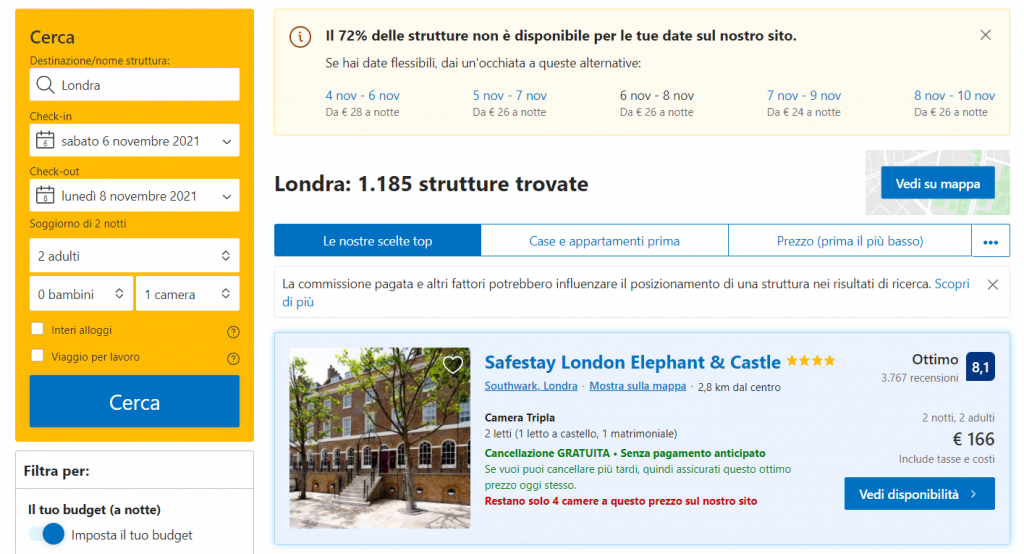The width and height of the screenshot is (1024, 554).
Task: Click the 8,1 review score badge
Action: coord(981,367)
